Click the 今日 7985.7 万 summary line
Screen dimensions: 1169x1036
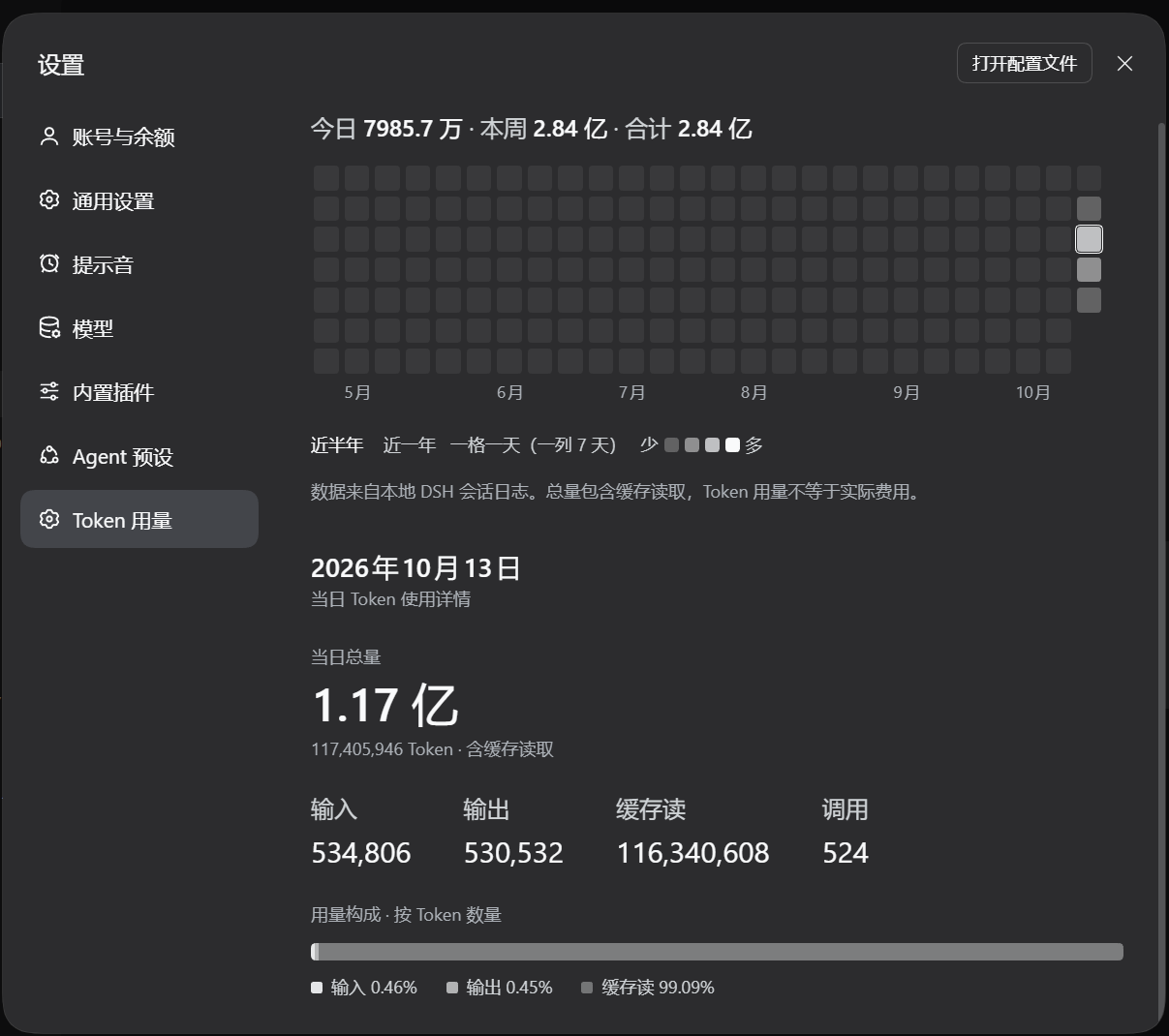point(531,129)
